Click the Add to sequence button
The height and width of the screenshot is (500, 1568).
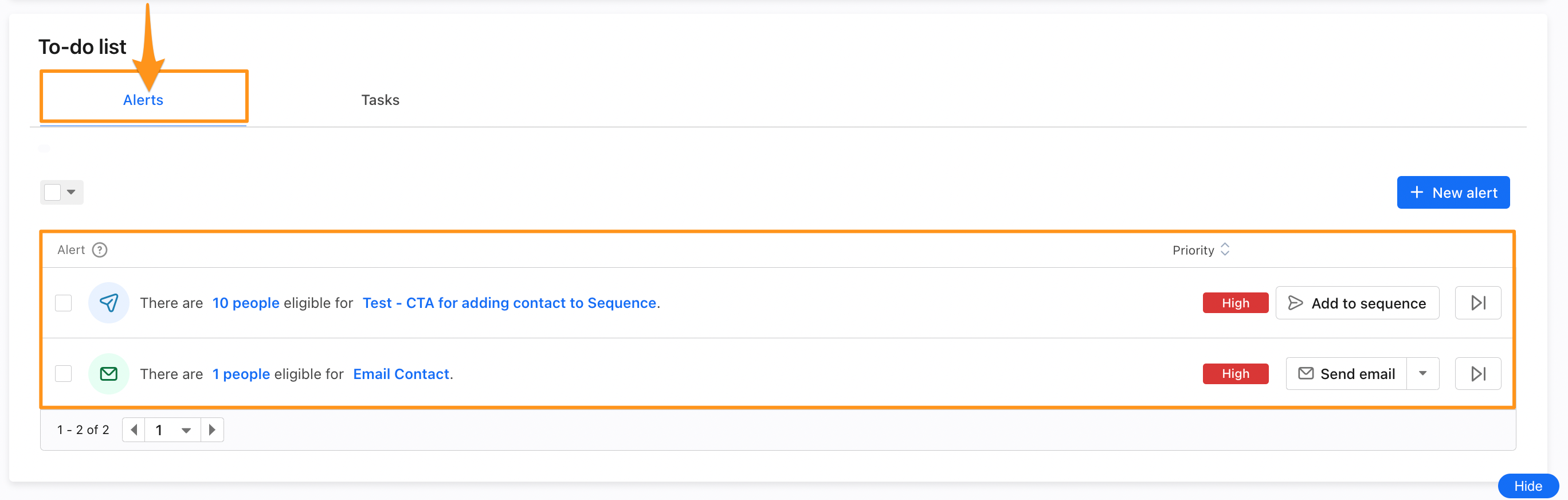point(1357,303)
